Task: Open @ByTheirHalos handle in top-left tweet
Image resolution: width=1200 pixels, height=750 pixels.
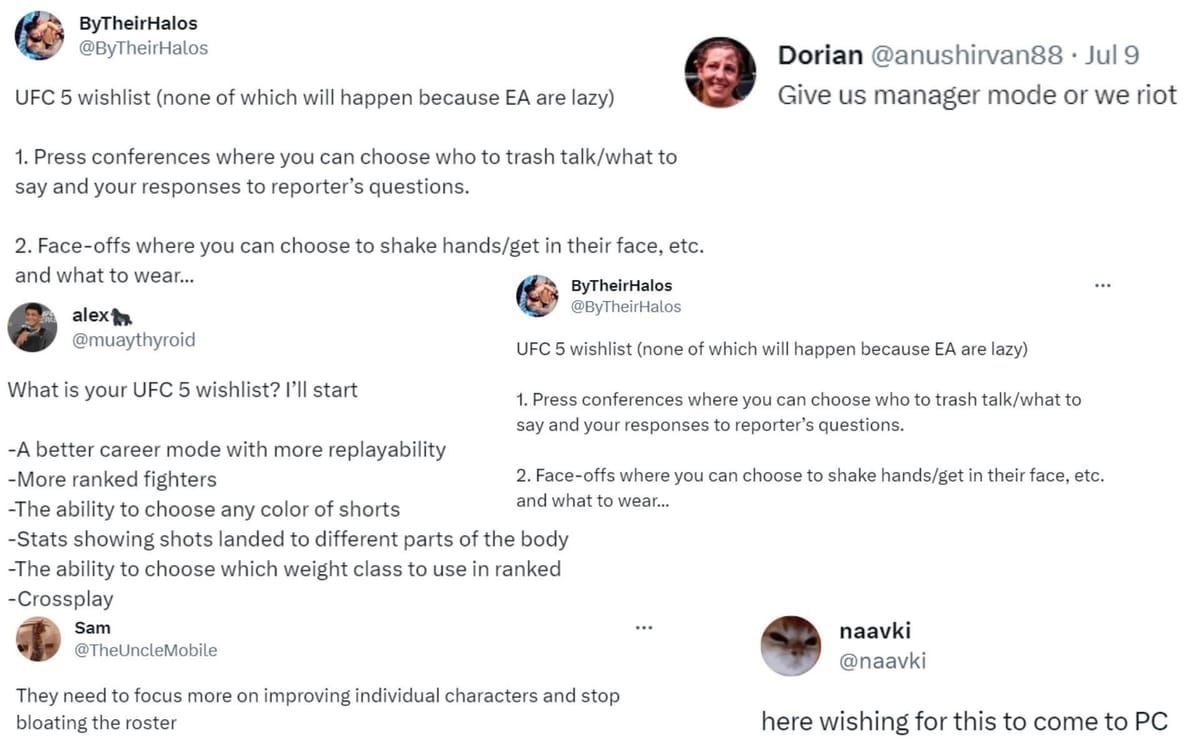Action: 143,47
